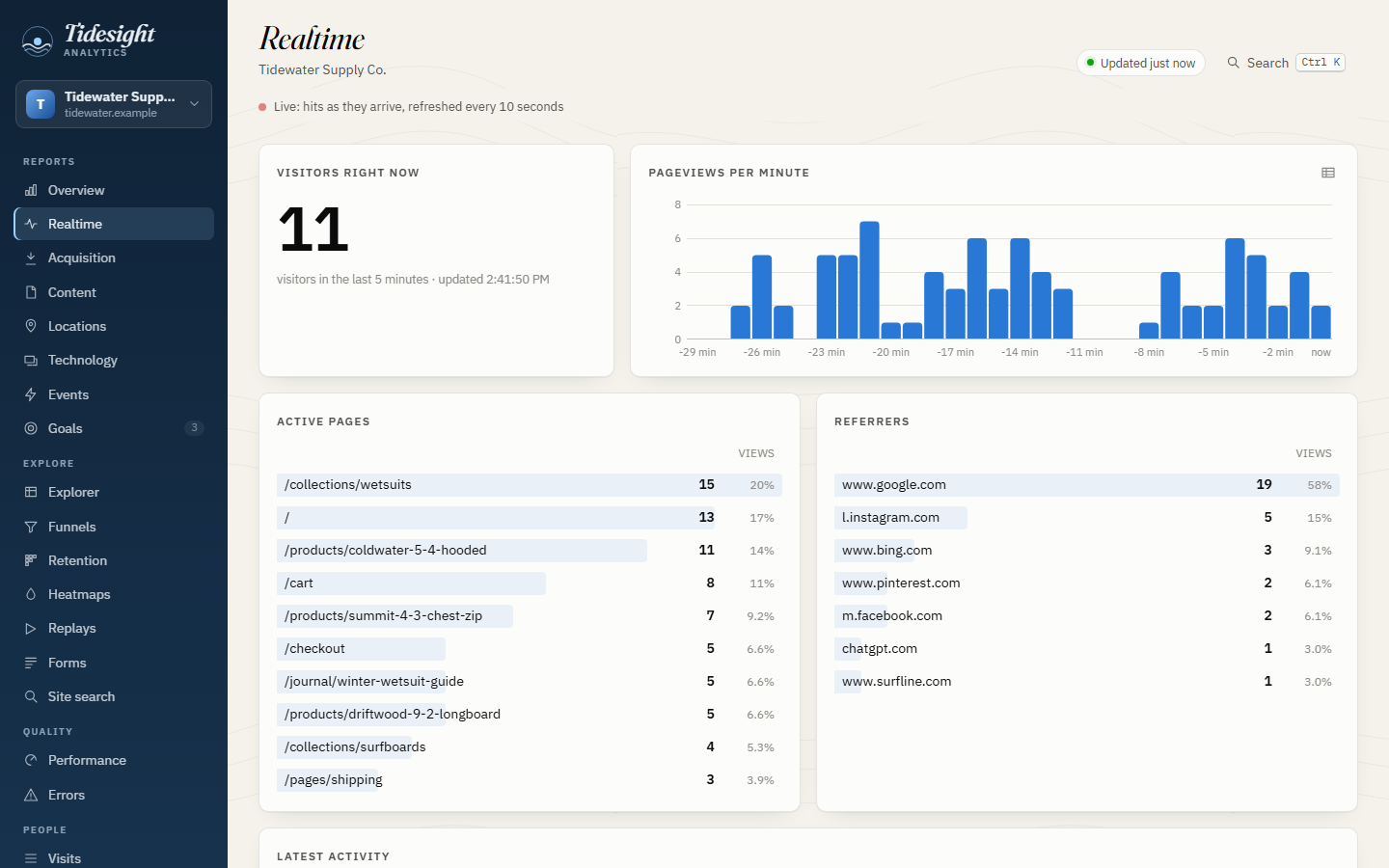Click the Explorer table icon
Viewport: 1389px width, 868px height.
pos(31,492)
